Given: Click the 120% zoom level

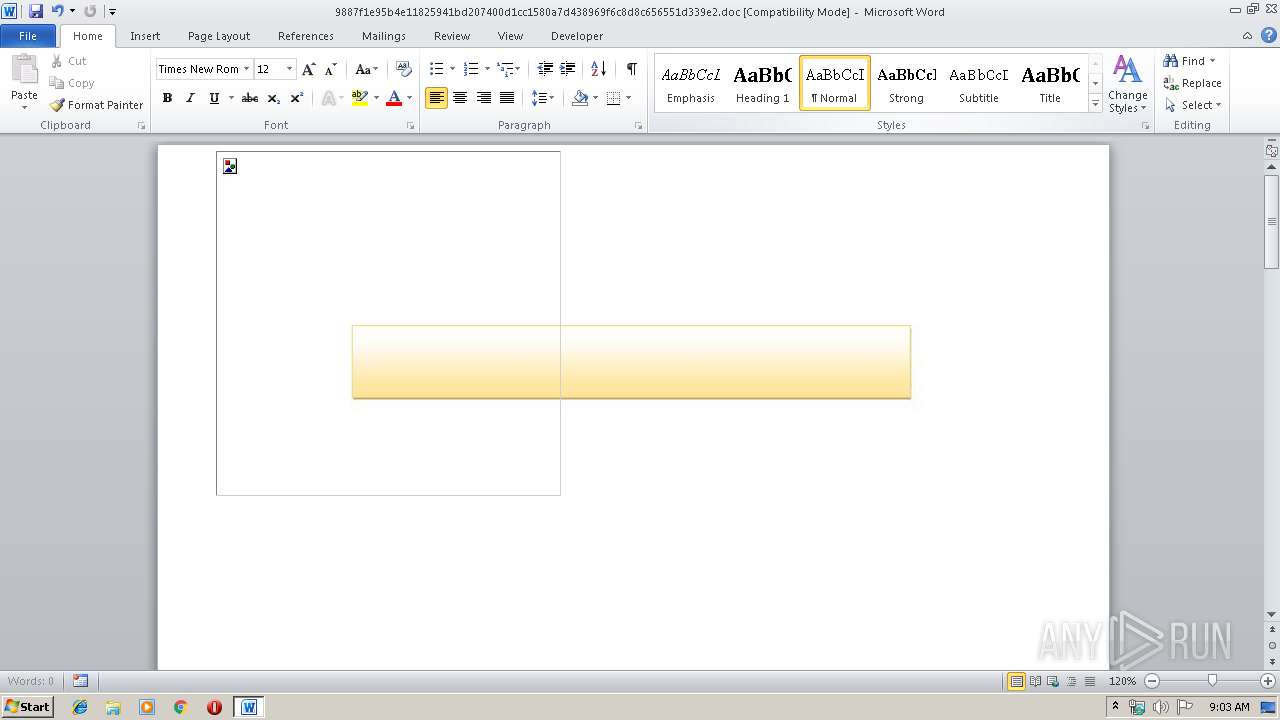Looking at the screenshot, I should [x=1122, y=681].
